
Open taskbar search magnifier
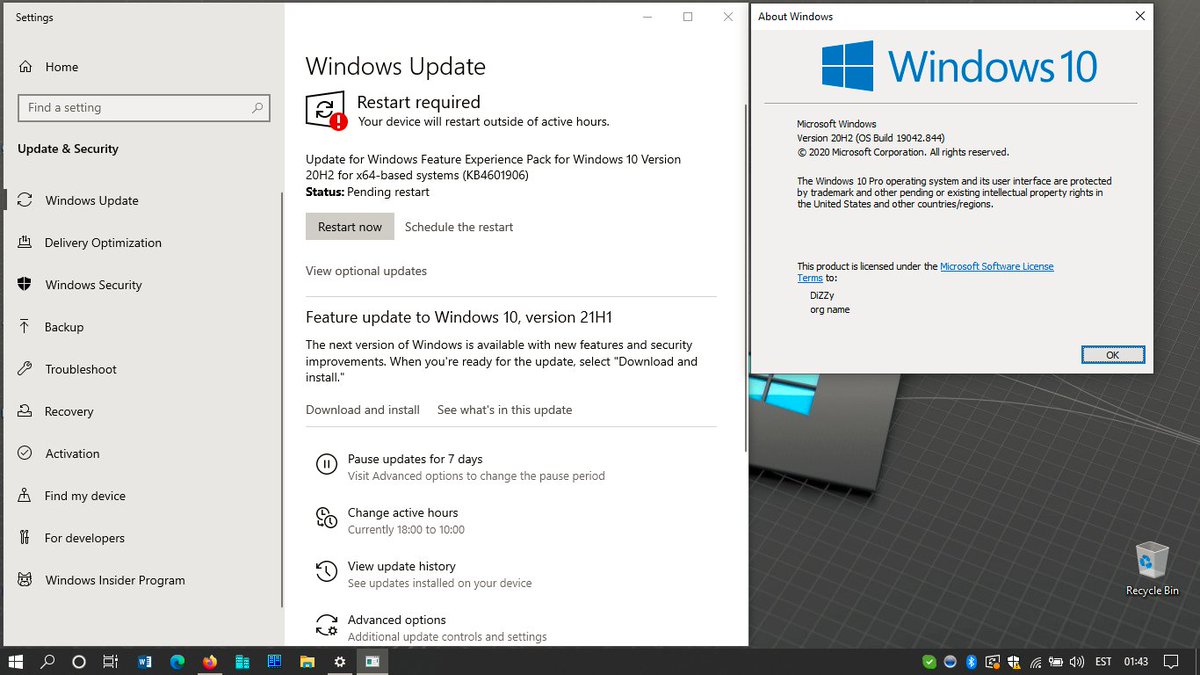tap(47, 662)
